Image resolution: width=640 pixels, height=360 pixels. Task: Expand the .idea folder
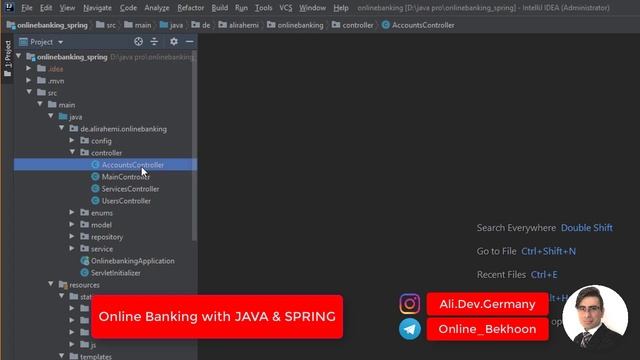point(29,68)
